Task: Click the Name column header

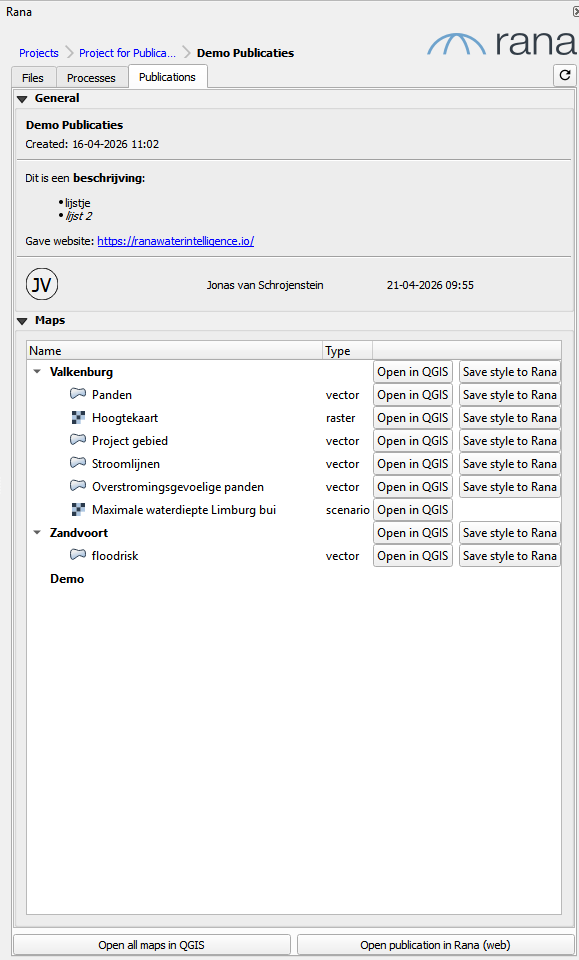Action: click(x=174, y=350)
